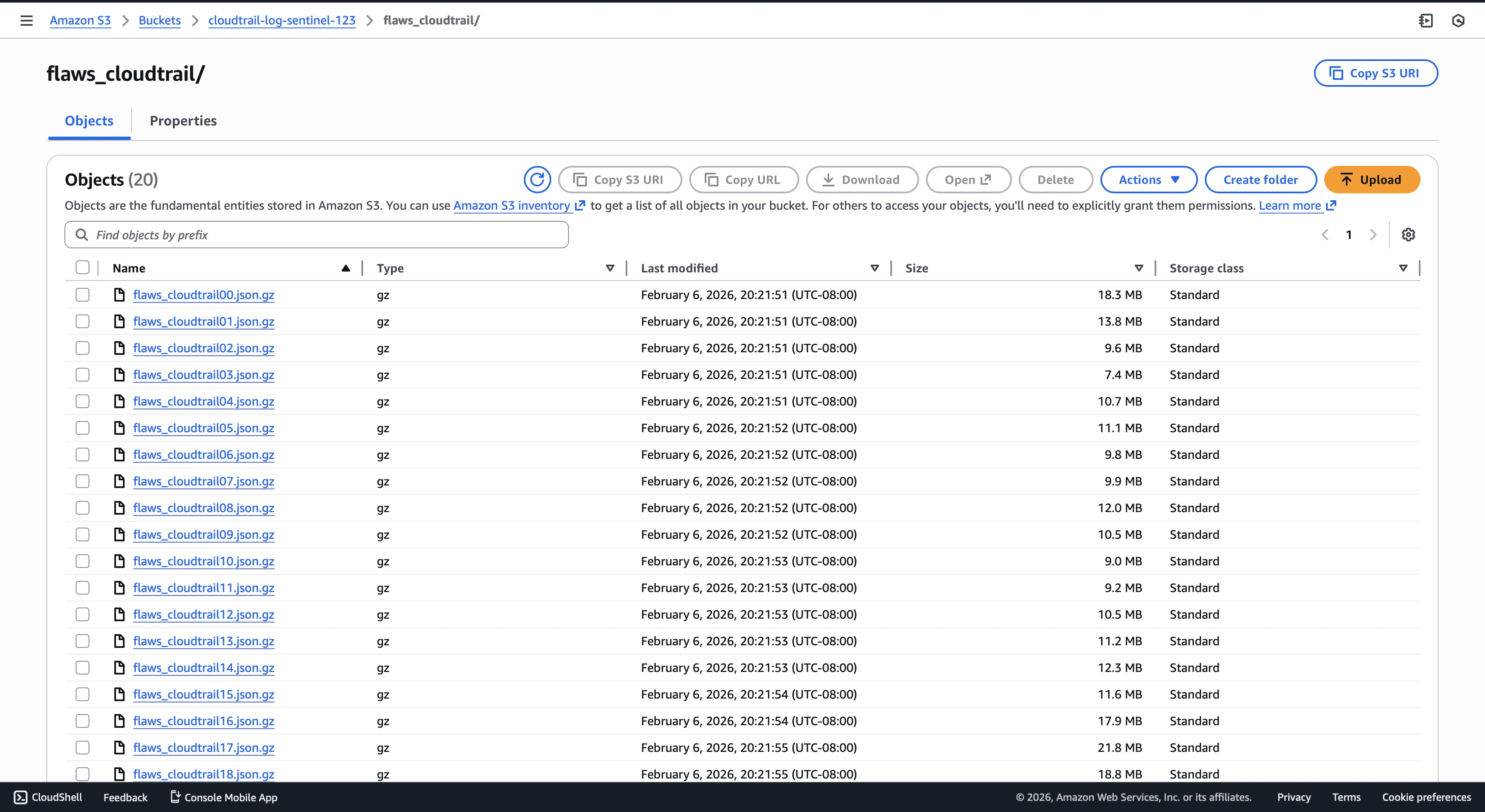Click the hexagon service icon in the top bar
Viewport: 1485px width, 812px height.
[x=1459, y=20]
